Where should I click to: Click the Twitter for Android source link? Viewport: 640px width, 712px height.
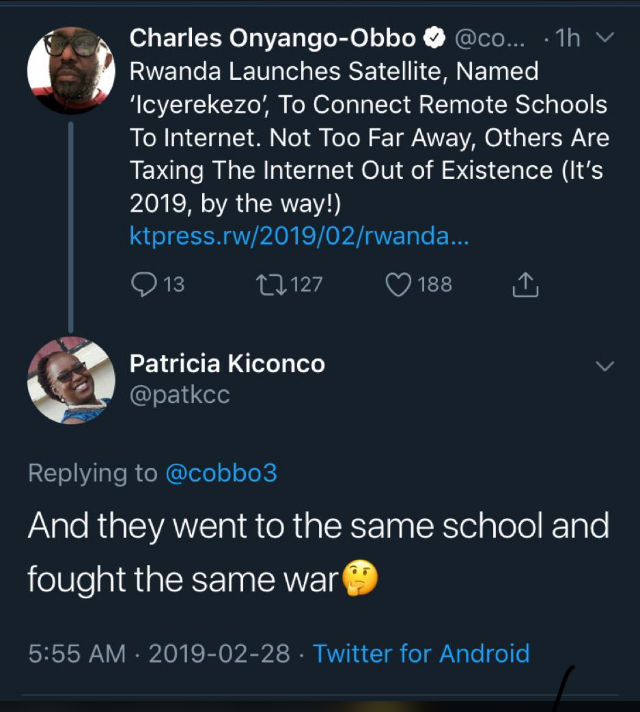coord(421,654)
